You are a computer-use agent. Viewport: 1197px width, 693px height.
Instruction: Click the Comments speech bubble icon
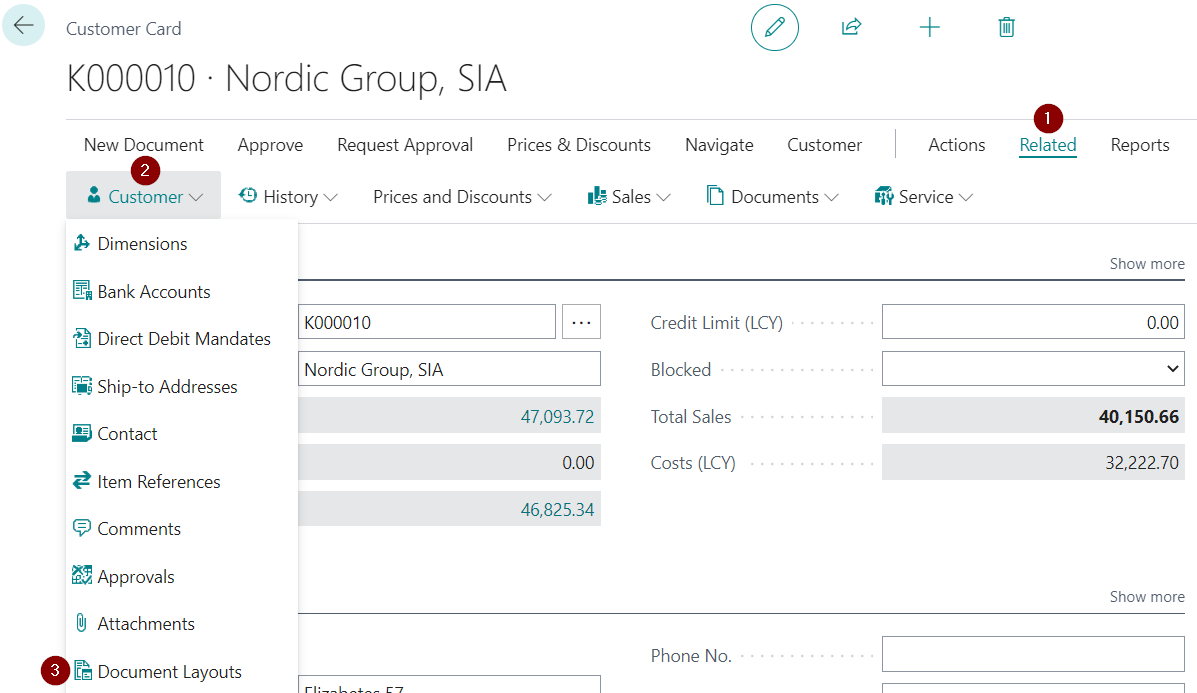tap(82, 528)
